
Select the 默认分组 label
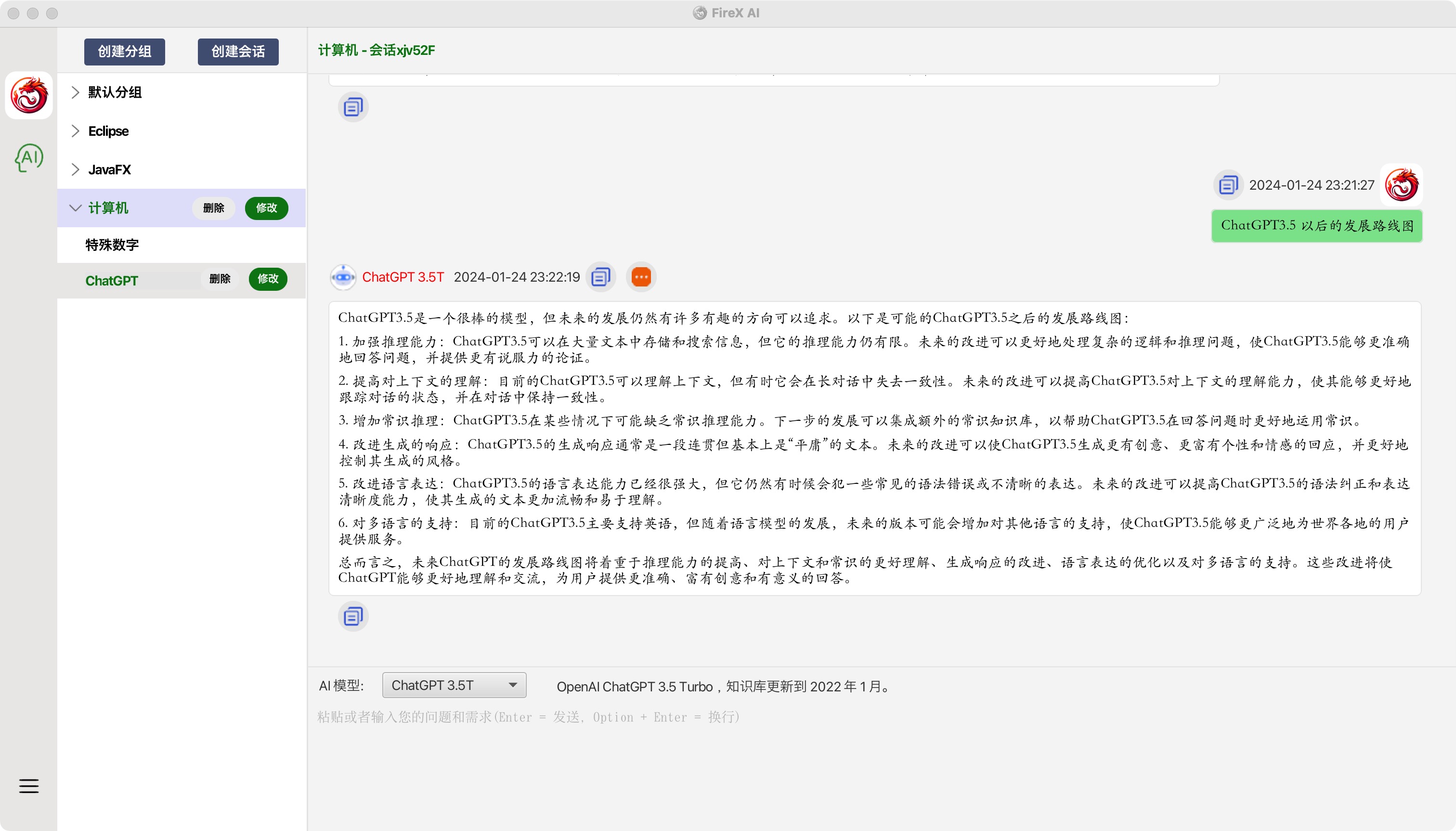coord(115,92)
